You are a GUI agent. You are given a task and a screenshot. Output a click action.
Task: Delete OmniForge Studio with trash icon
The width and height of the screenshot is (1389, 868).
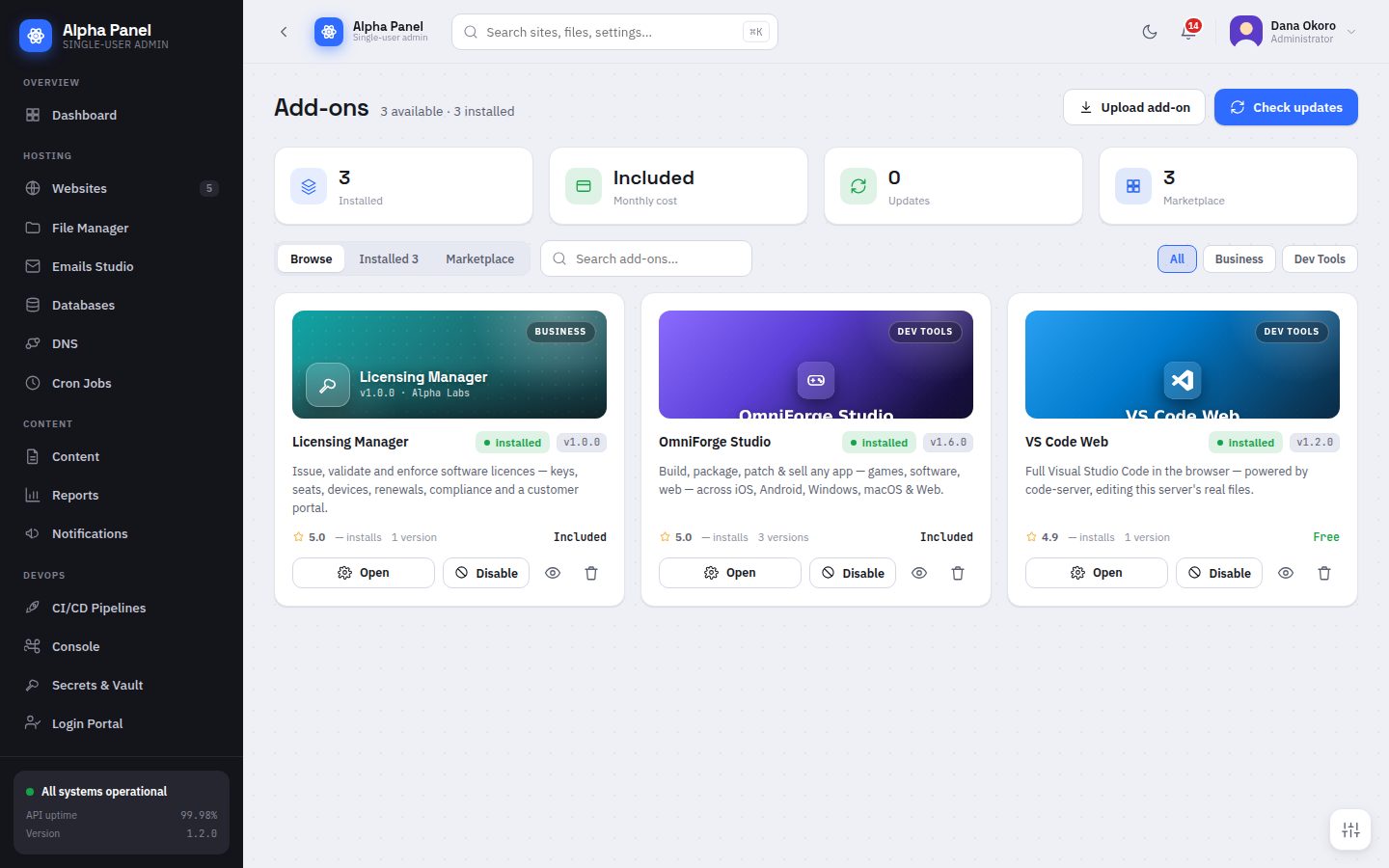[x=958, y=573]
